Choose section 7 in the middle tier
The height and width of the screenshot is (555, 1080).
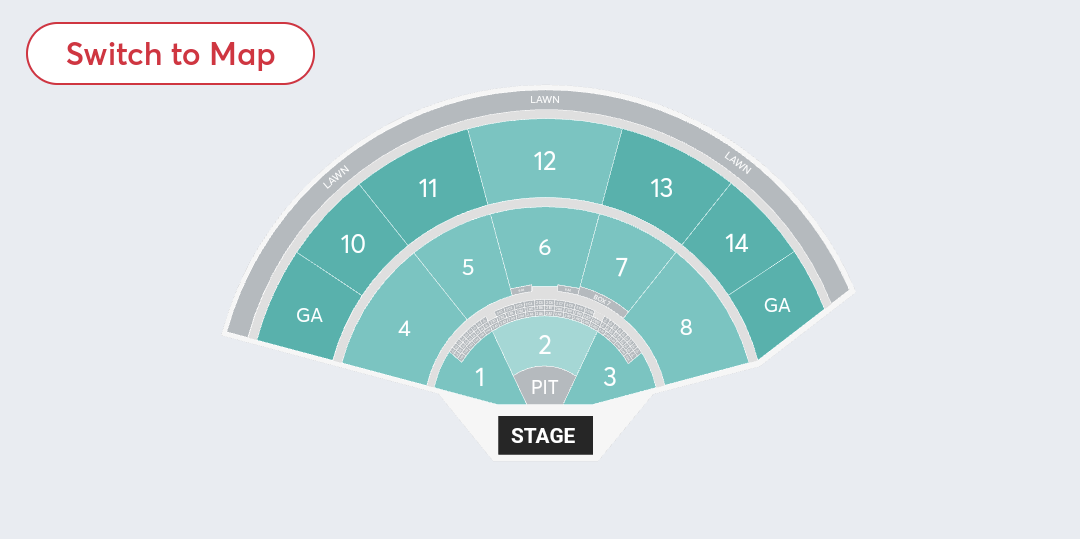point(622,268)
